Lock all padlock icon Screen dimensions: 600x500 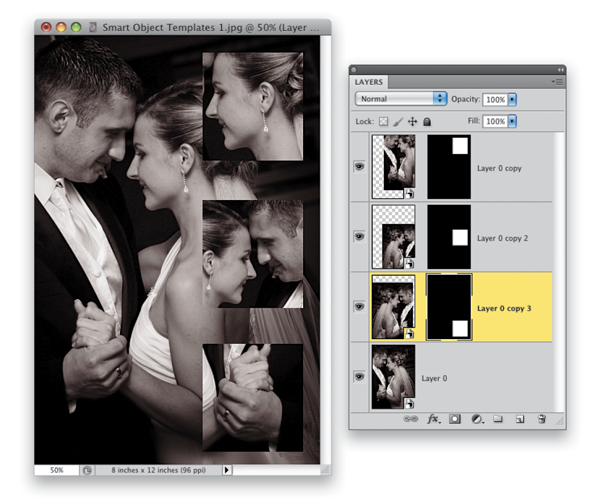(427, 122)
